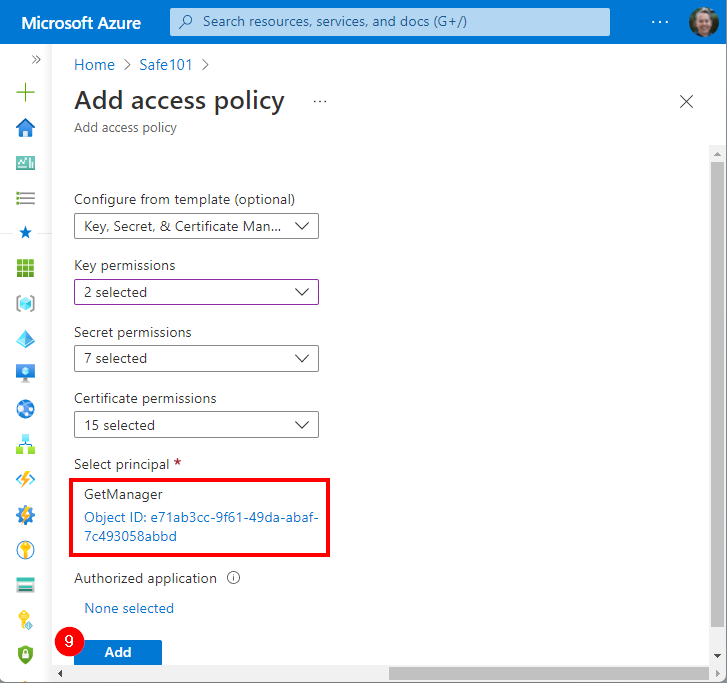This screenshot has height=683, width=727.
Task: Open All services list icon in sidebar
Action: pos(26,198)
